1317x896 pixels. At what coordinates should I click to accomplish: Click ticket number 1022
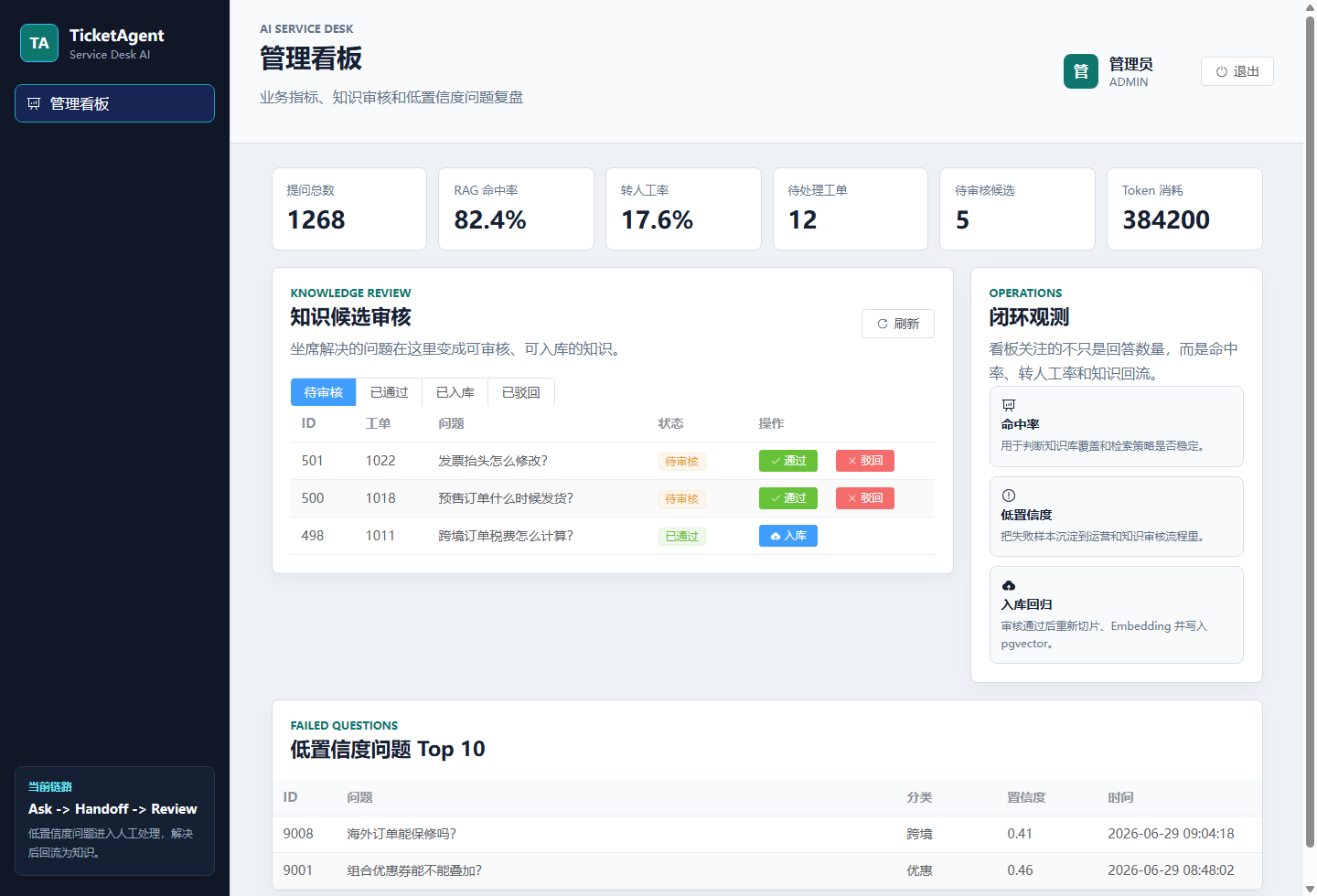point(380,461)
